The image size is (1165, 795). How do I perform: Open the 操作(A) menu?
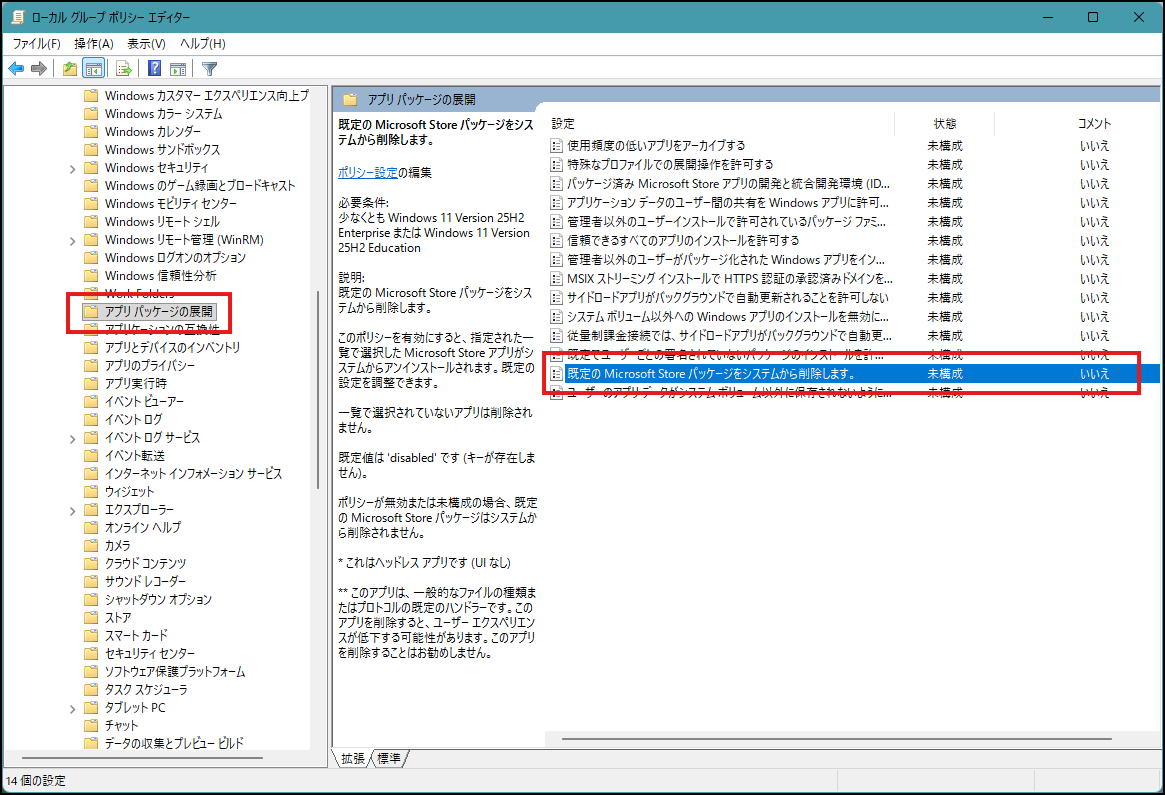93,44
